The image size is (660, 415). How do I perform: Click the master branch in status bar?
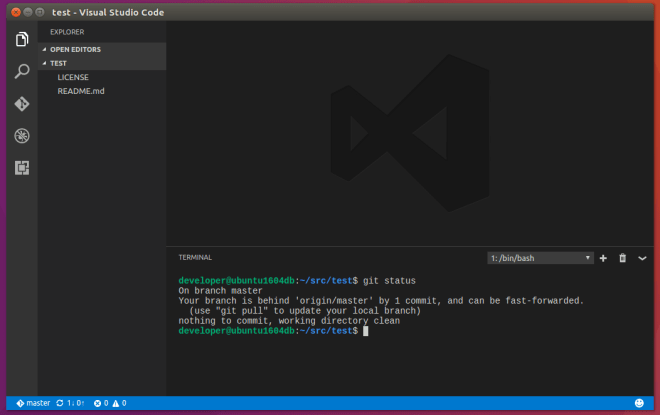click(33, 403)
